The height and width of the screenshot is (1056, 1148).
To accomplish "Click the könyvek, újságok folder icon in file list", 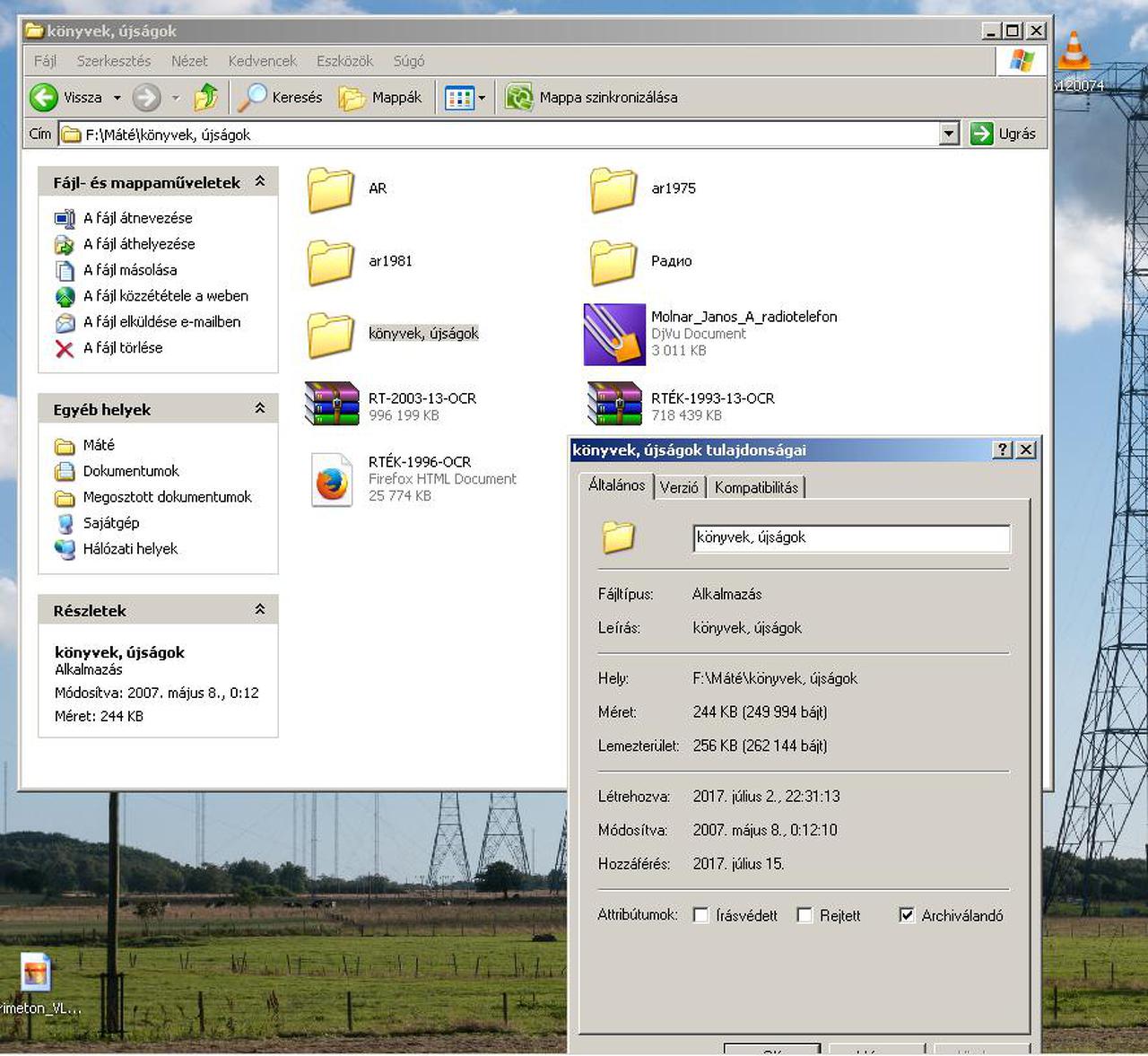I will click(x=331, y=335).
